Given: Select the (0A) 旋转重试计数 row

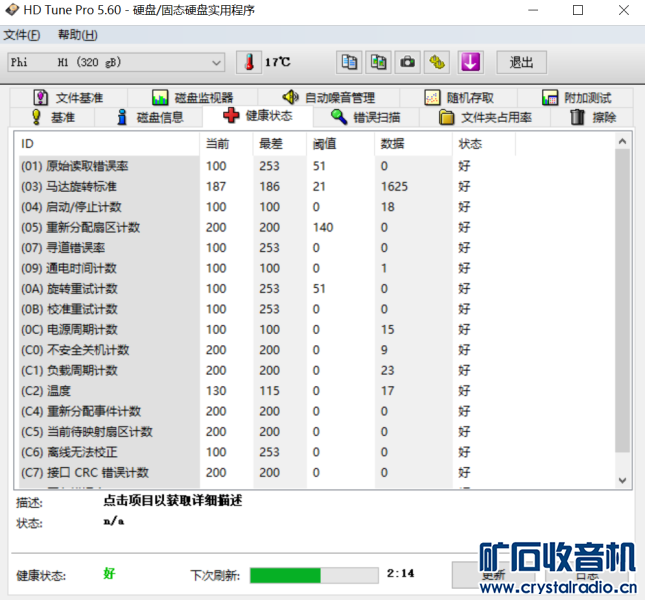Looking at the screenshot, I should tap(316, 289).
